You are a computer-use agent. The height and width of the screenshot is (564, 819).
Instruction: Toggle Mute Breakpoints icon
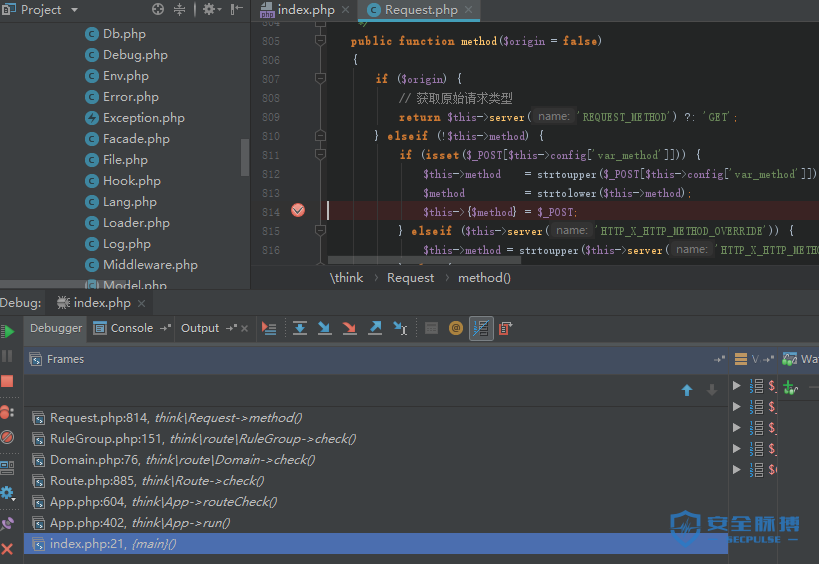(7, 437)
